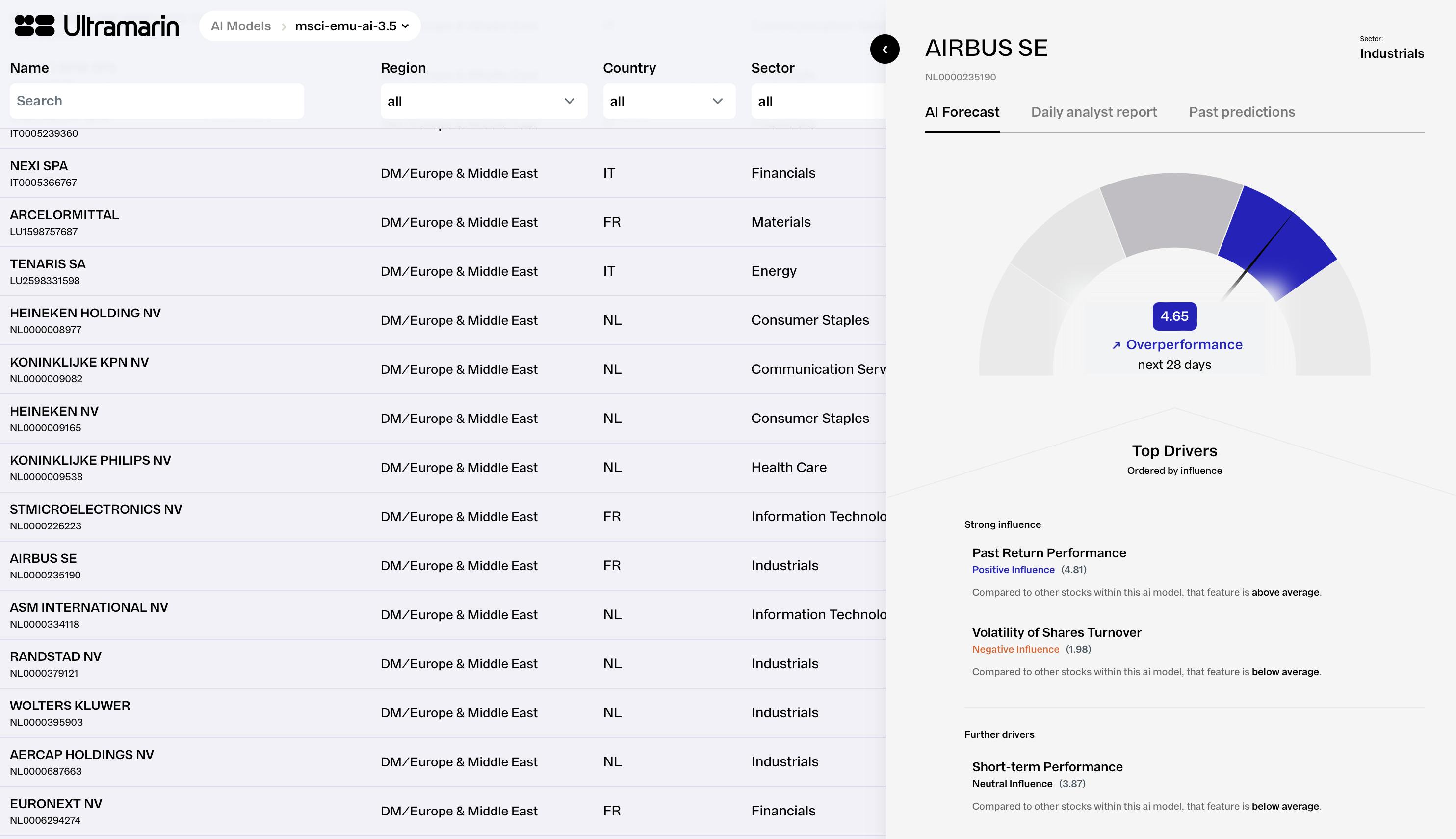Click the Positive Influence label

[1013, 570]
